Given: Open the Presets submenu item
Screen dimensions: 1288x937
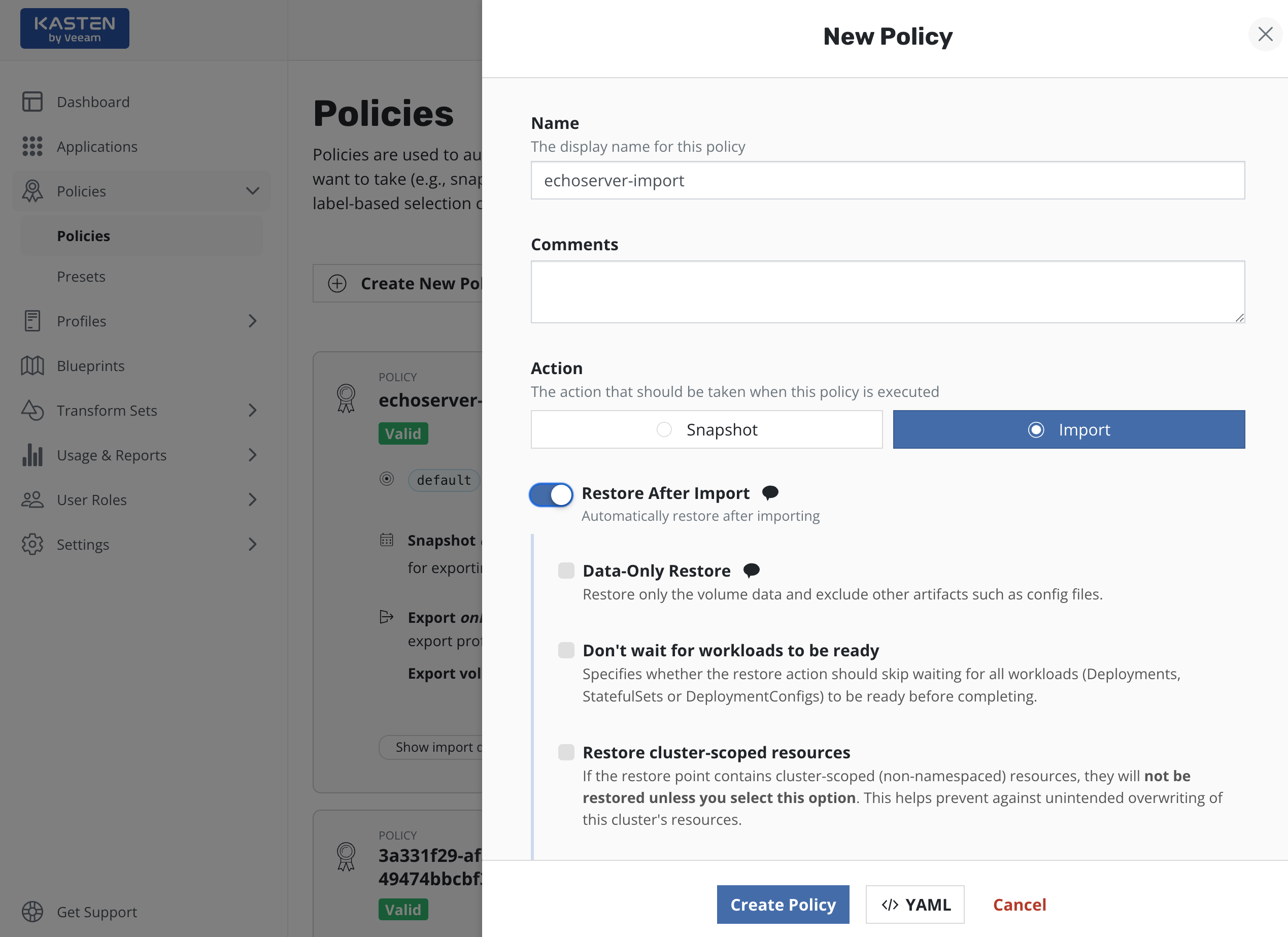Looking at the screenshot, I should 81,277.
